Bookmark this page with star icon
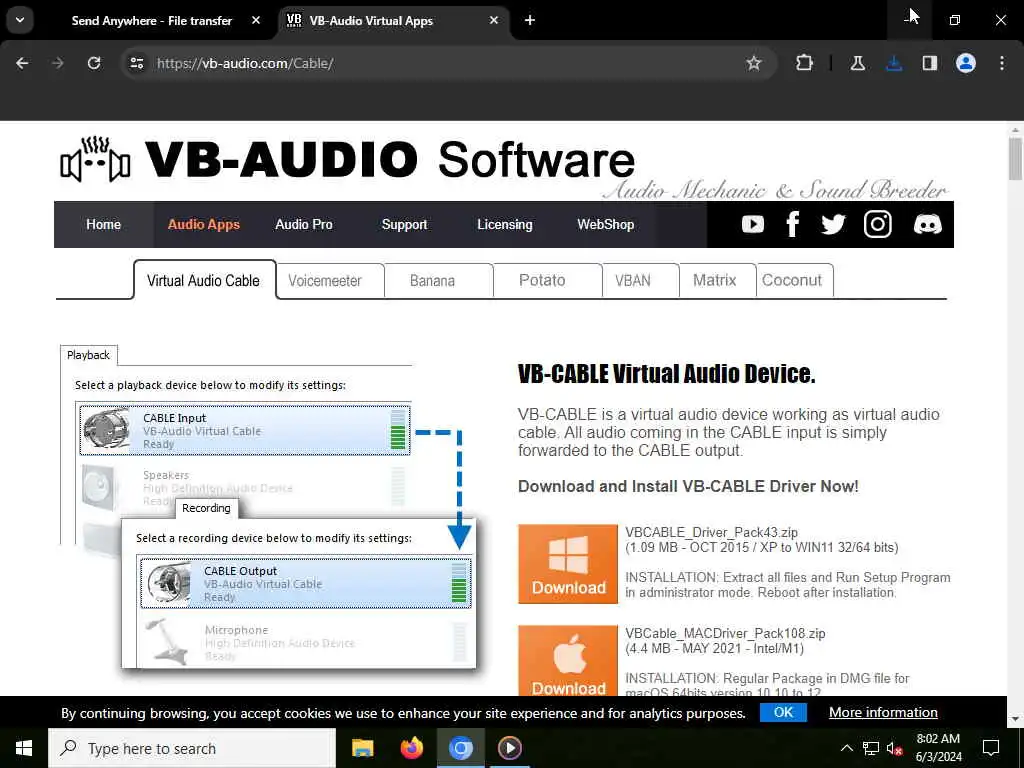This screenshot has width=1024, height=768. tap(754, 63)
